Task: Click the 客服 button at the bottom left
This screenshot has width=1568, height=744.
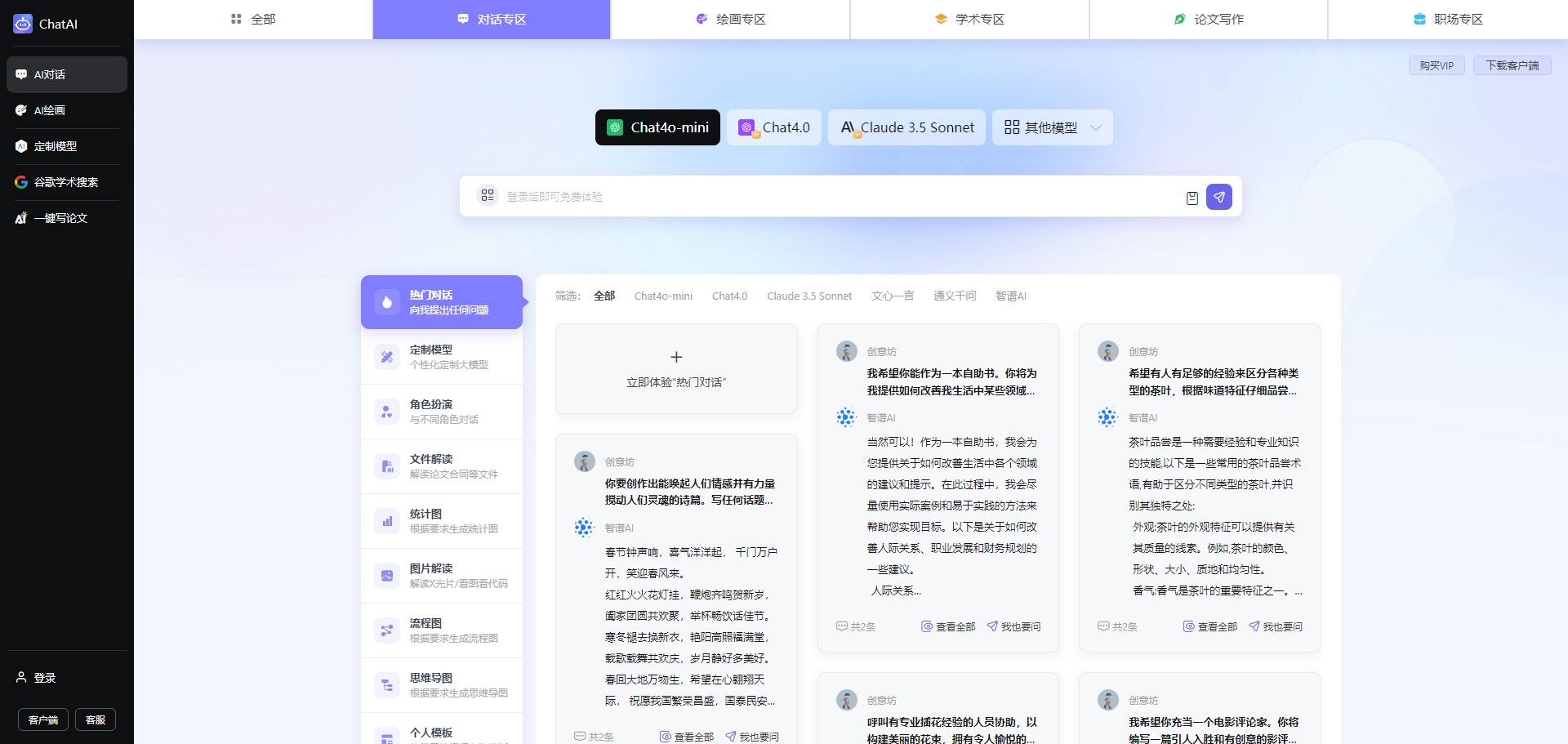Action: pos(96,719)
